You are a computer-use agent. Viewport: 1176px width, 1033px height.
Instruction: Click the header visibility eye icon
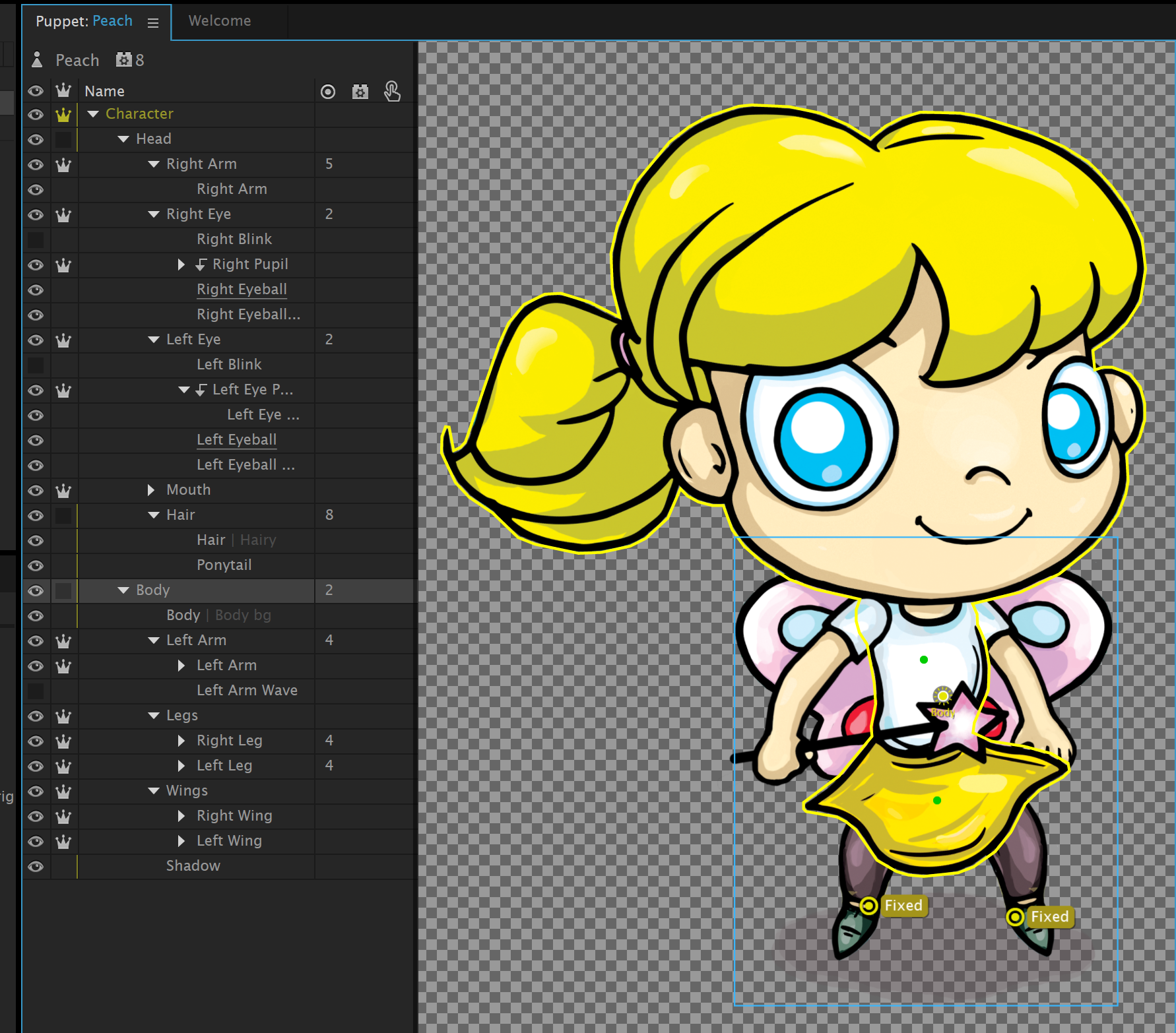click(36, 91)
